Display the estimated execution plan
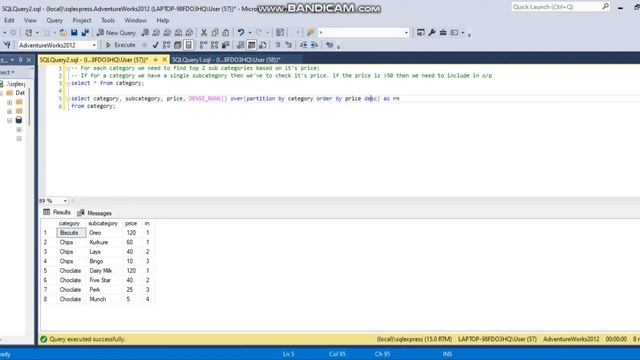640x360 pixels. [x=167, y=45]
